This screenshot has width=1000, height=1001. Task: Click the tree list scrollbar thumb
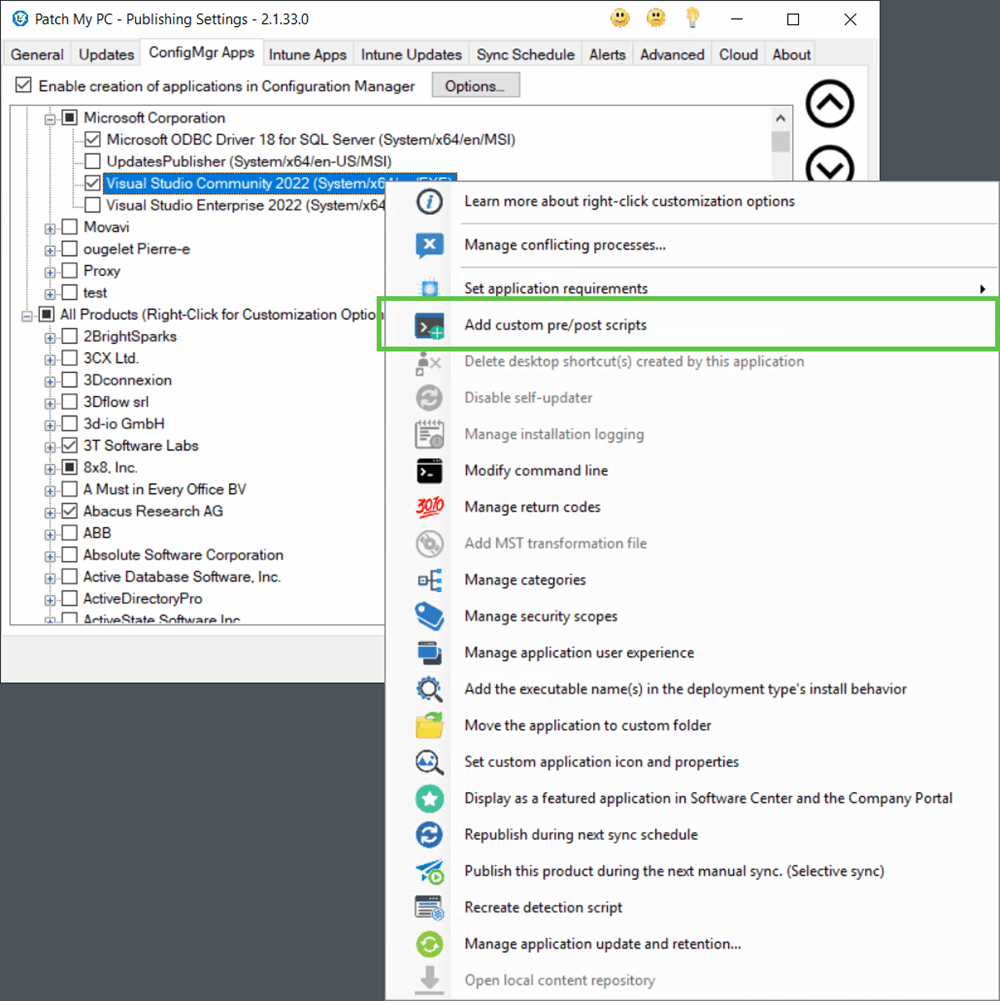pyautogui.click(x=780, y=141)
